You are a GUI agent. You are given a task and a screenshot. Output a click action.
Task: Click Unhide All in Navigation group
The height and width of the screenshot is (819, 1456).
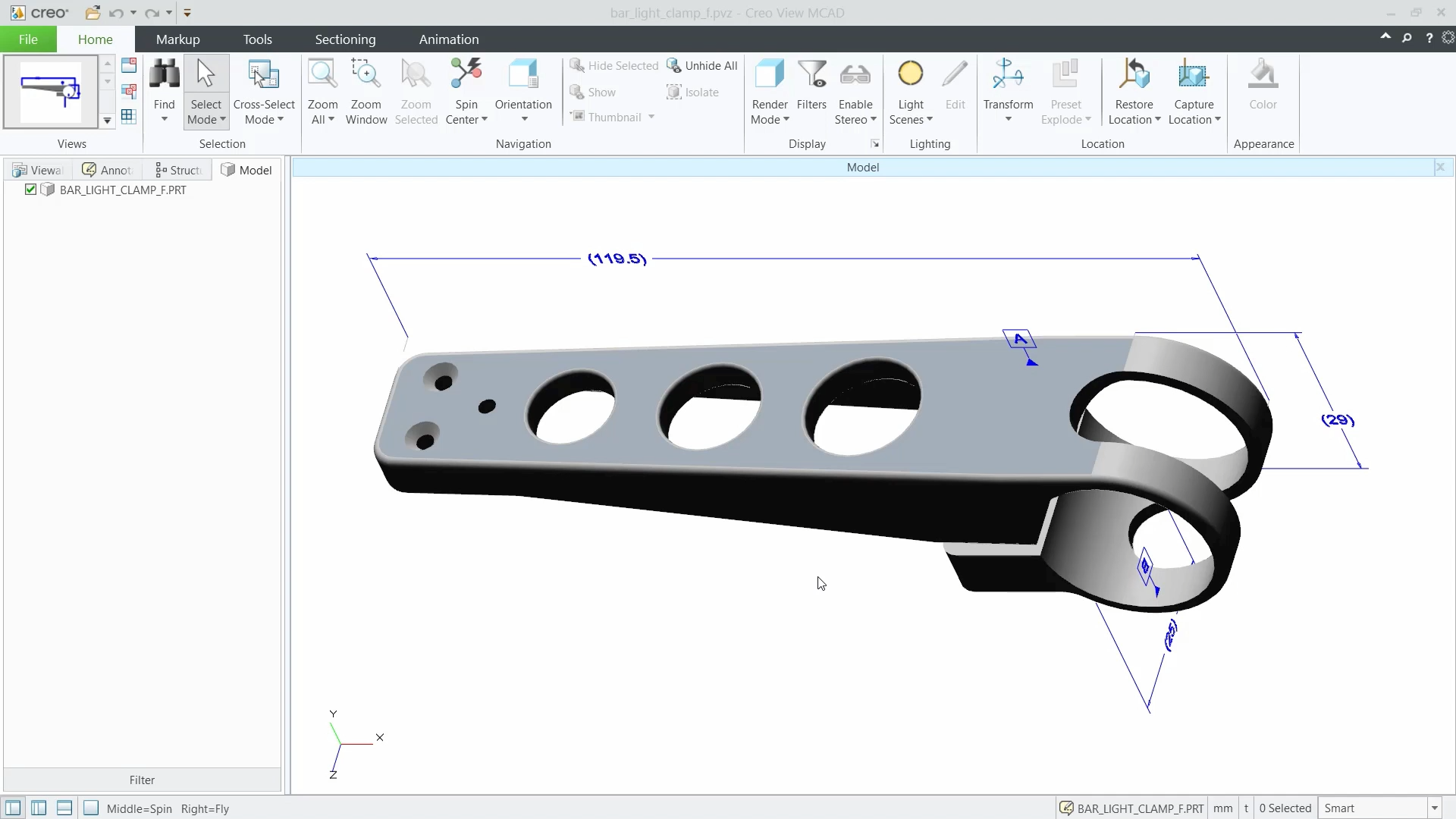pos(702,66)
